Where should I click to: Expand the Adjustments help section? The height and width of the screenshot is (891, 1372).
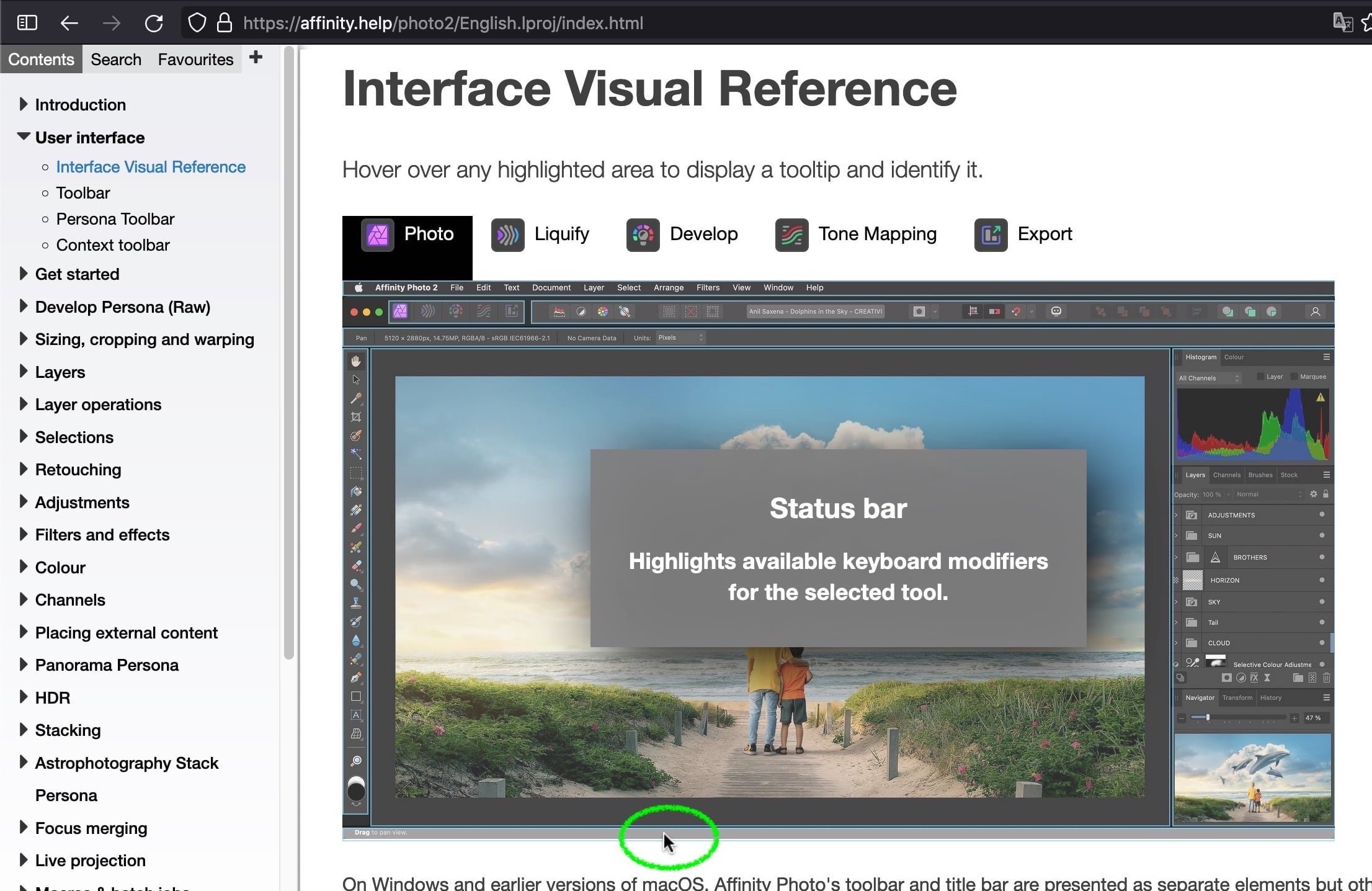24,501
